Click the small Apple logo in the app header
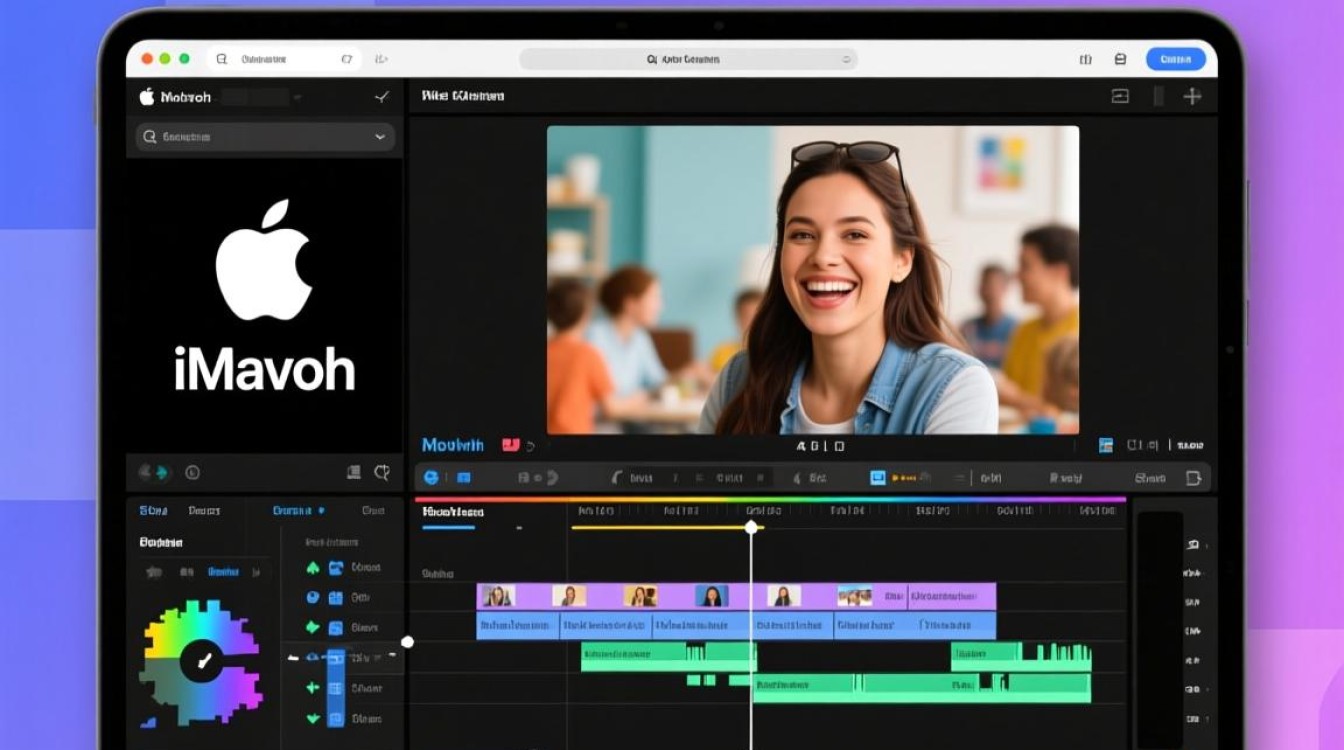Image resolution: width=1344 pixels, height=750 pixels. click(x=147, y=96)
